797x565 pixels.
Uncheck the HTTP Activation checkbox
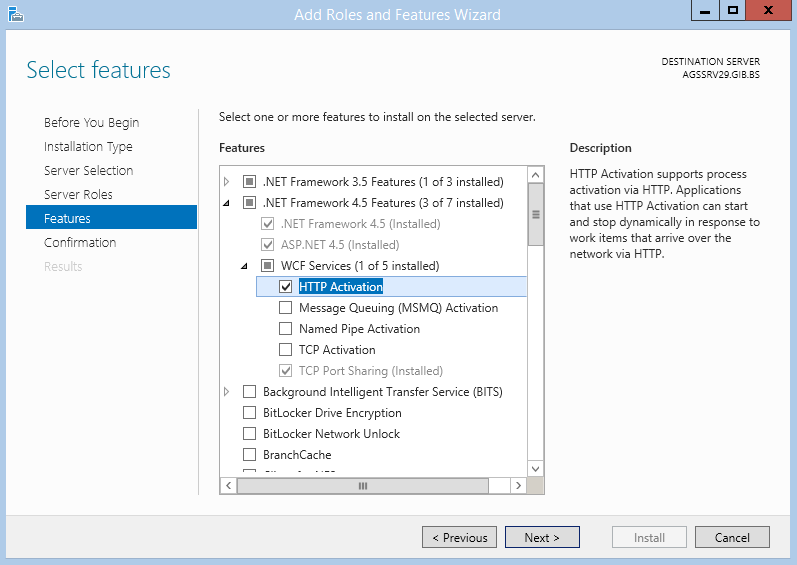tap(286, 287)
